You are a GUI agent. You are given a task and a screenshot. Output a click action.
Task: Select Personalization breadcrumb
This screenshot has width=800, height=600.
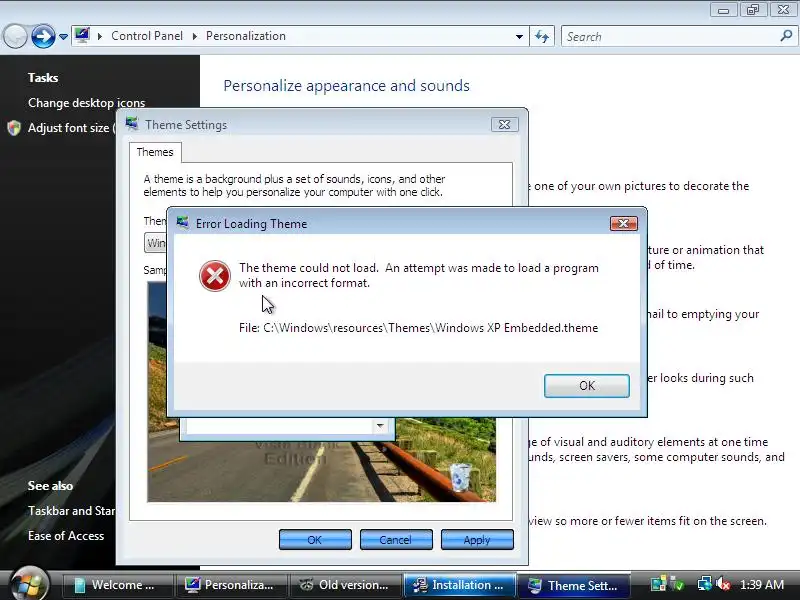coord(246,36)
